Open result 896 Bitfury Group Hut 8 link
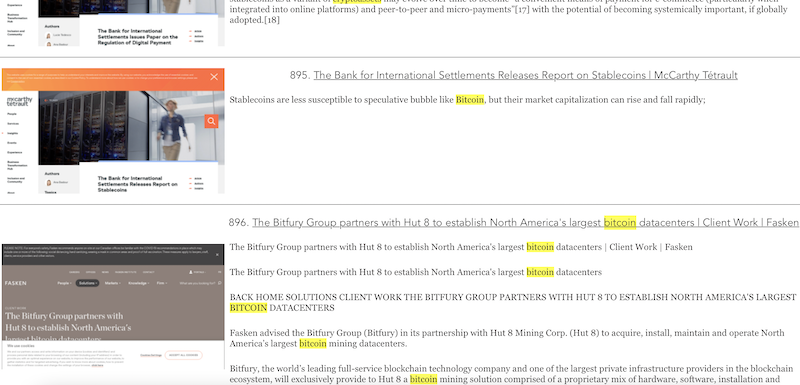 pos(526,223)
